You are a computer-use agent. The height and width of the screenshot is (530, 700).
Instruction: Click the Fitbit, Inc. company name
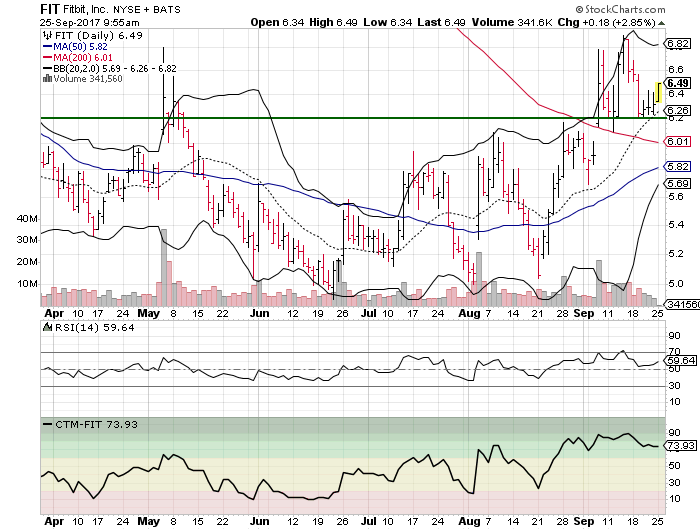pyautogui.click(x=86, y=9)
